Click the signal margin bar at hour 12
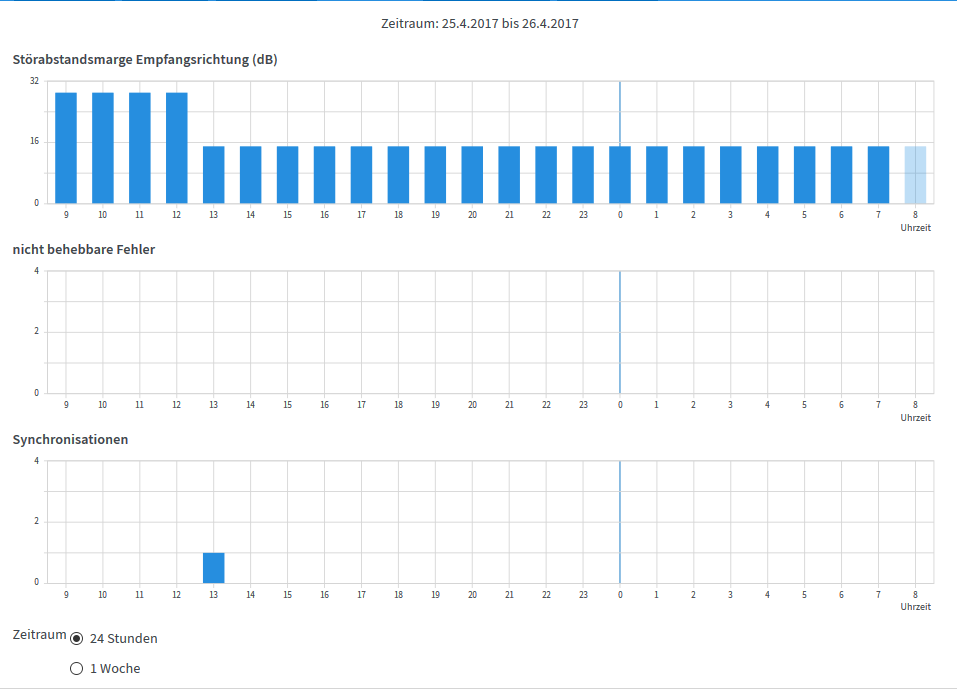The width and height of the screenshot is (957, 694). pyautogui.click(x=177, y=148)
